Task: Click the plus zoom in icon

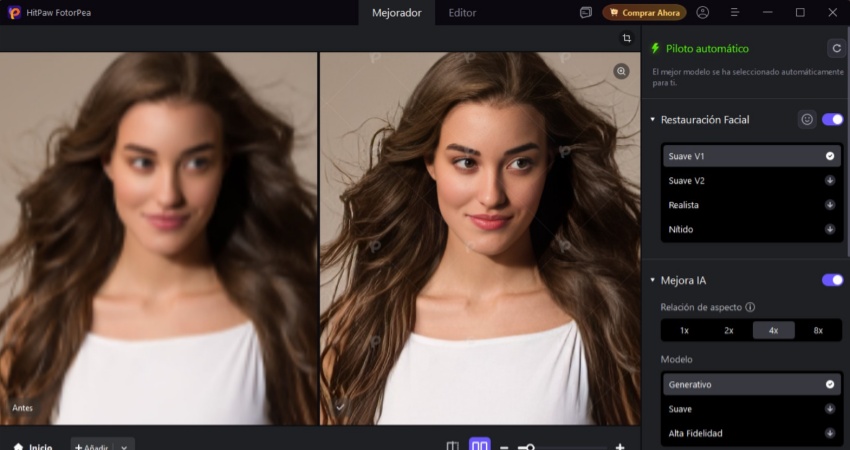Action: coord(620,447)
